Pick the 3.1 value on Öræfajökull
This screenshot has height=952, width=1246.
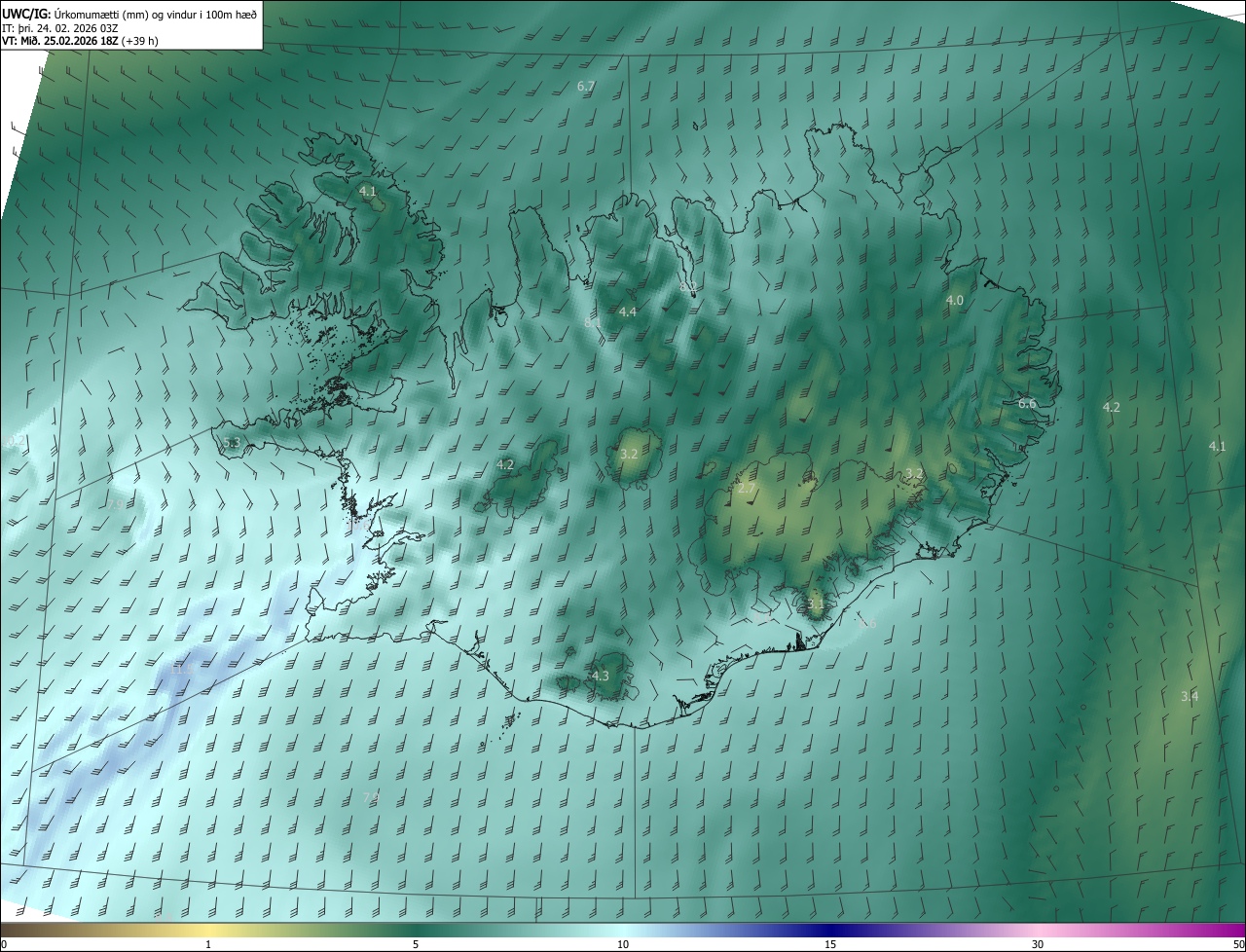tap(815, 604)
